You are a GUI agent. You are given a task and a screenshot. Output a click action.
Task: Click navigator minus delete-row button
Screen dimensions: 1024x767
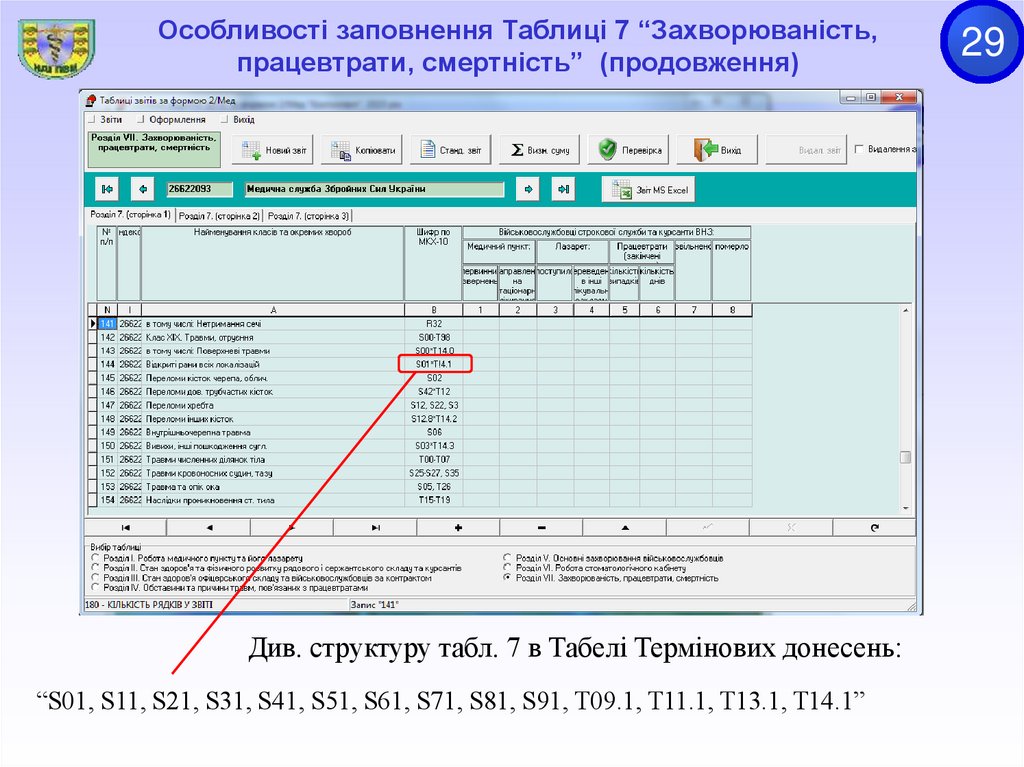click(x=541, y=527)
